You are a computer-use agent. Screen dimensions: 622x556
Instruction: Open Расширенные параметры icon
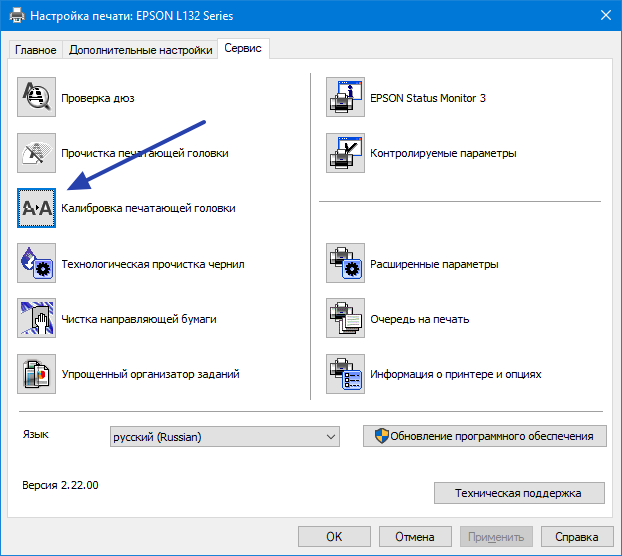pos(345,263)
